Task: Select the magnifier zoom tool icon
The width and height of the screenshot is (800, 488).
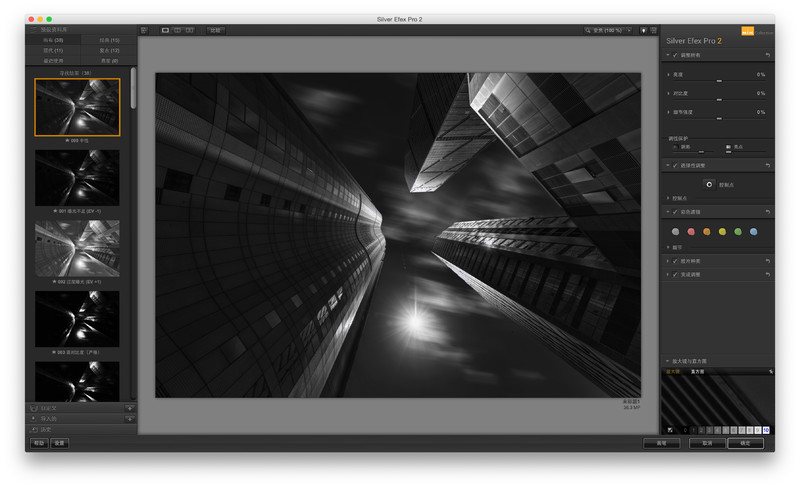Action: click(x=588, y=30)
